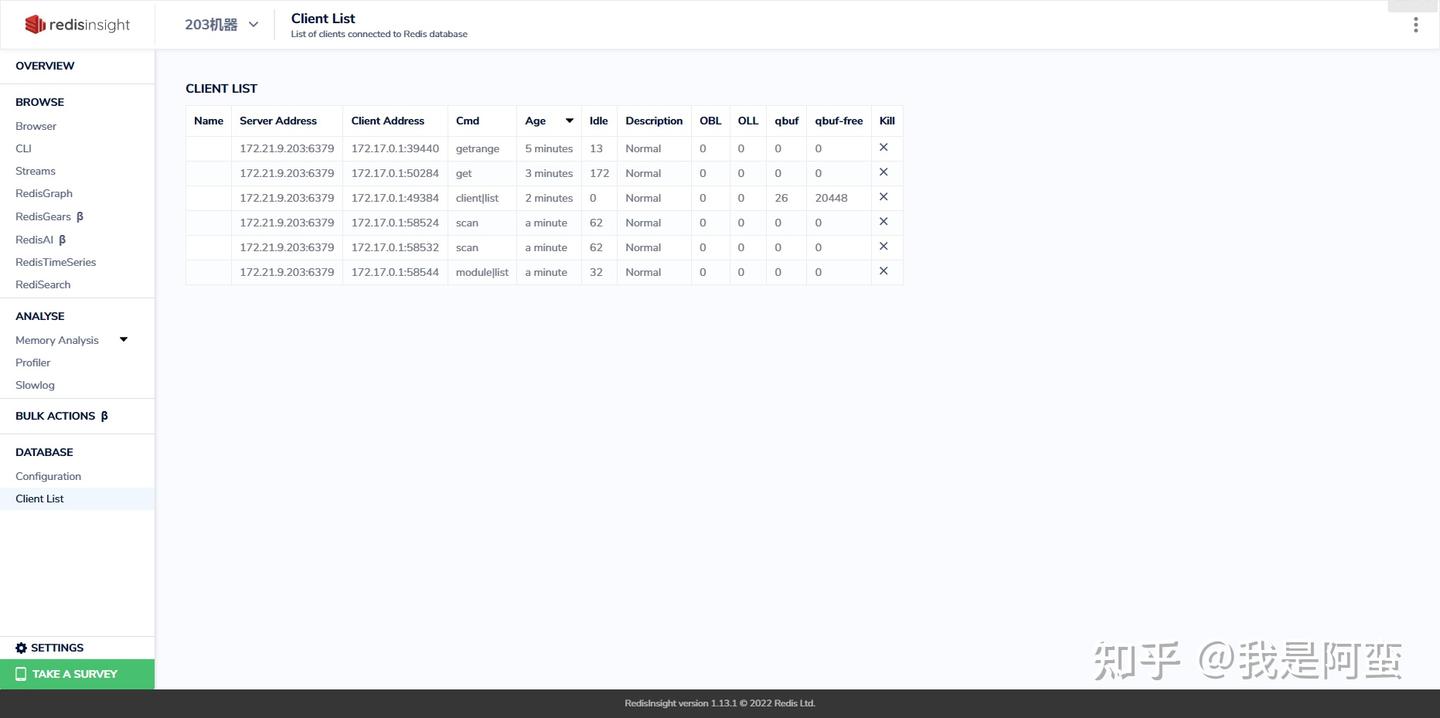Select the Idle column header
This screenshot has width=1440, height=718.
pos(598,120)
